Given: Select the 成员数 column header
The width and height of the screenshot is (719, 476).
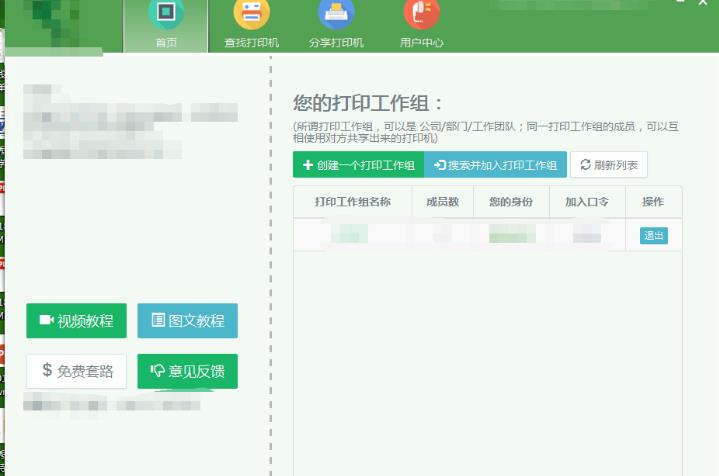Looking at the screenshot, I should coord(442,202).
